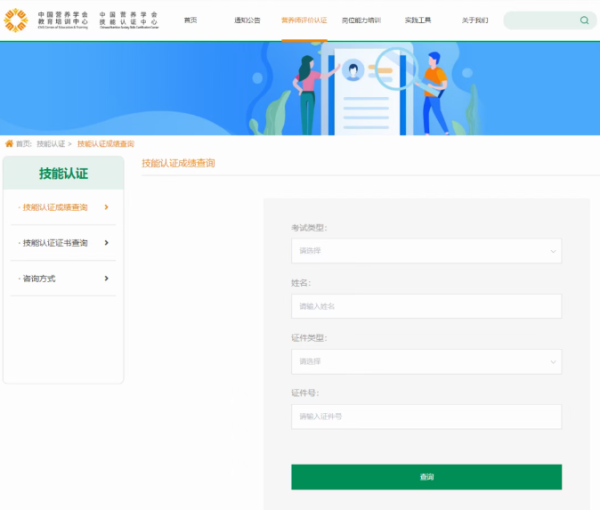Click arrow beside 咨询方式
The width and height of the screenshot is (600, 510).
[x=106, y=278]
